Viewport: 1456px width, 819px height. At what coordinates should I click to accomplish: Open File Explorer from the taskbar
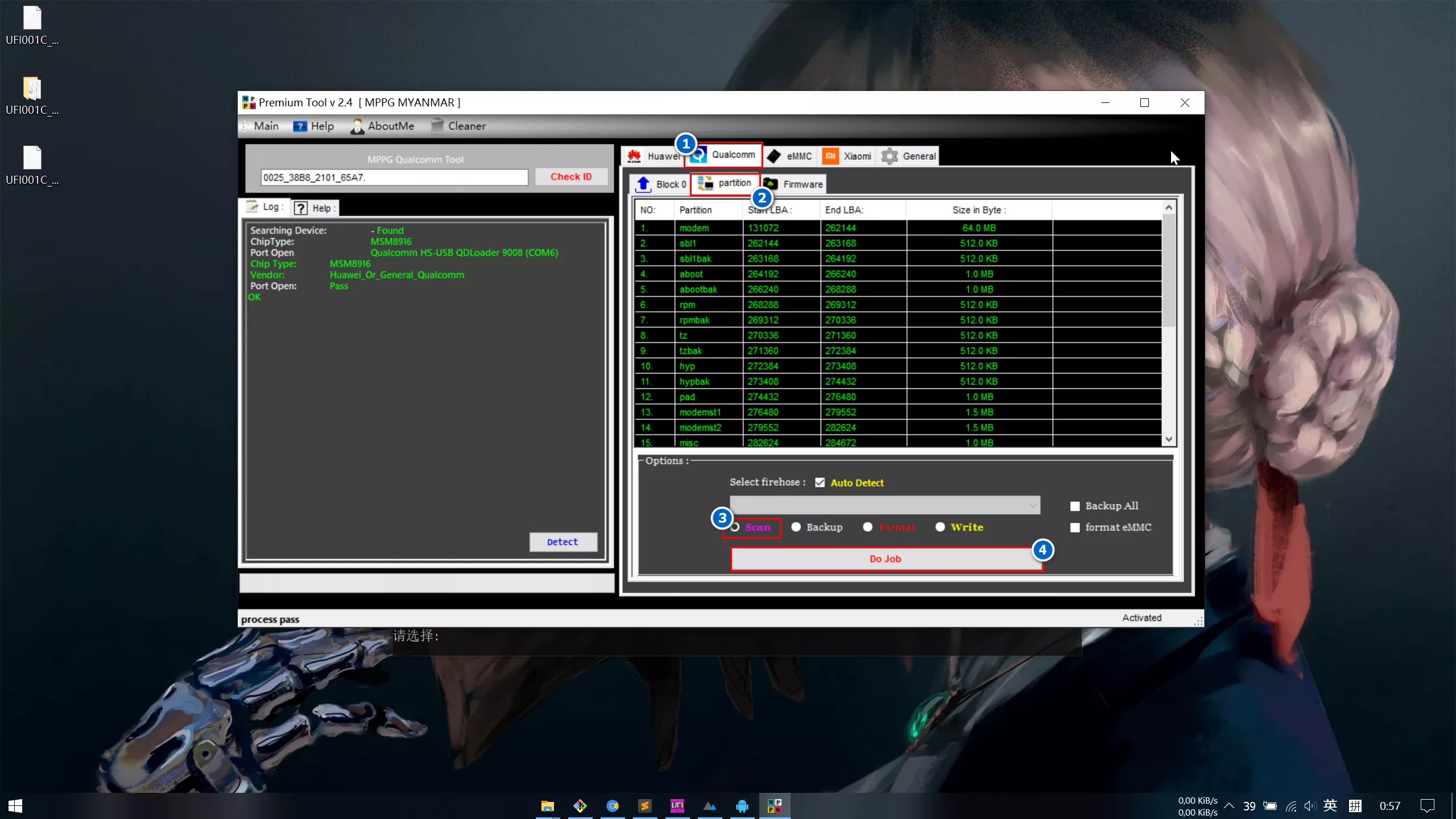pyautogui.click(x=547, y=806)
